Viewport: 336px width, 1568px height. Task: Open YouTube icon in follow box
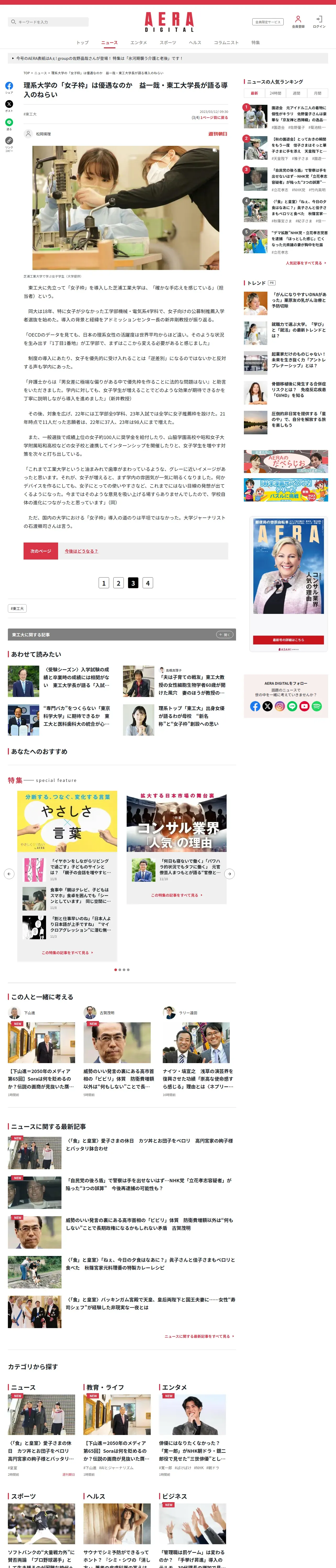(304, 706)
